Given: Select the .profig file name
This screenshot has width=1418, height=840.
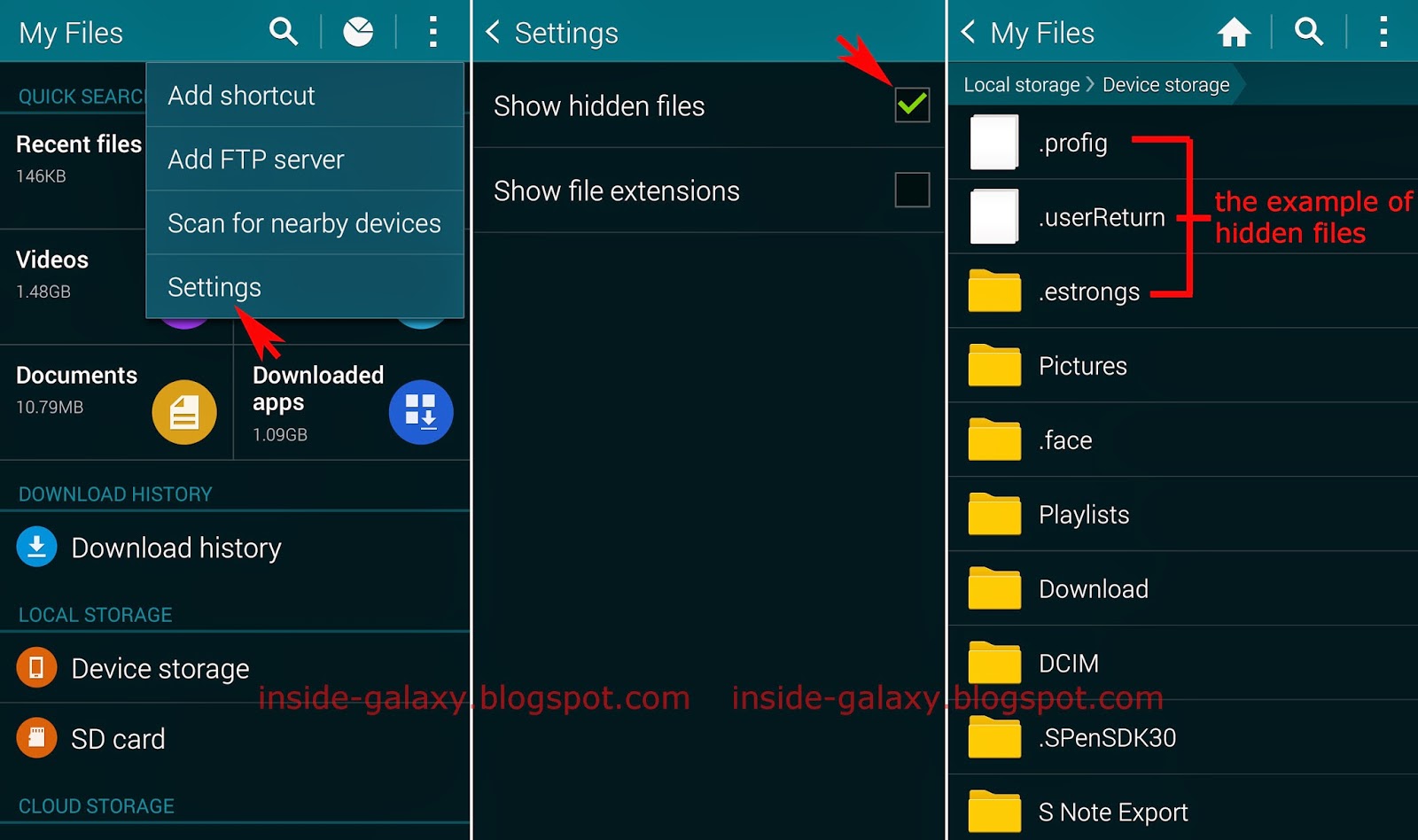Looking at the screenshot, I should 1073,144.
